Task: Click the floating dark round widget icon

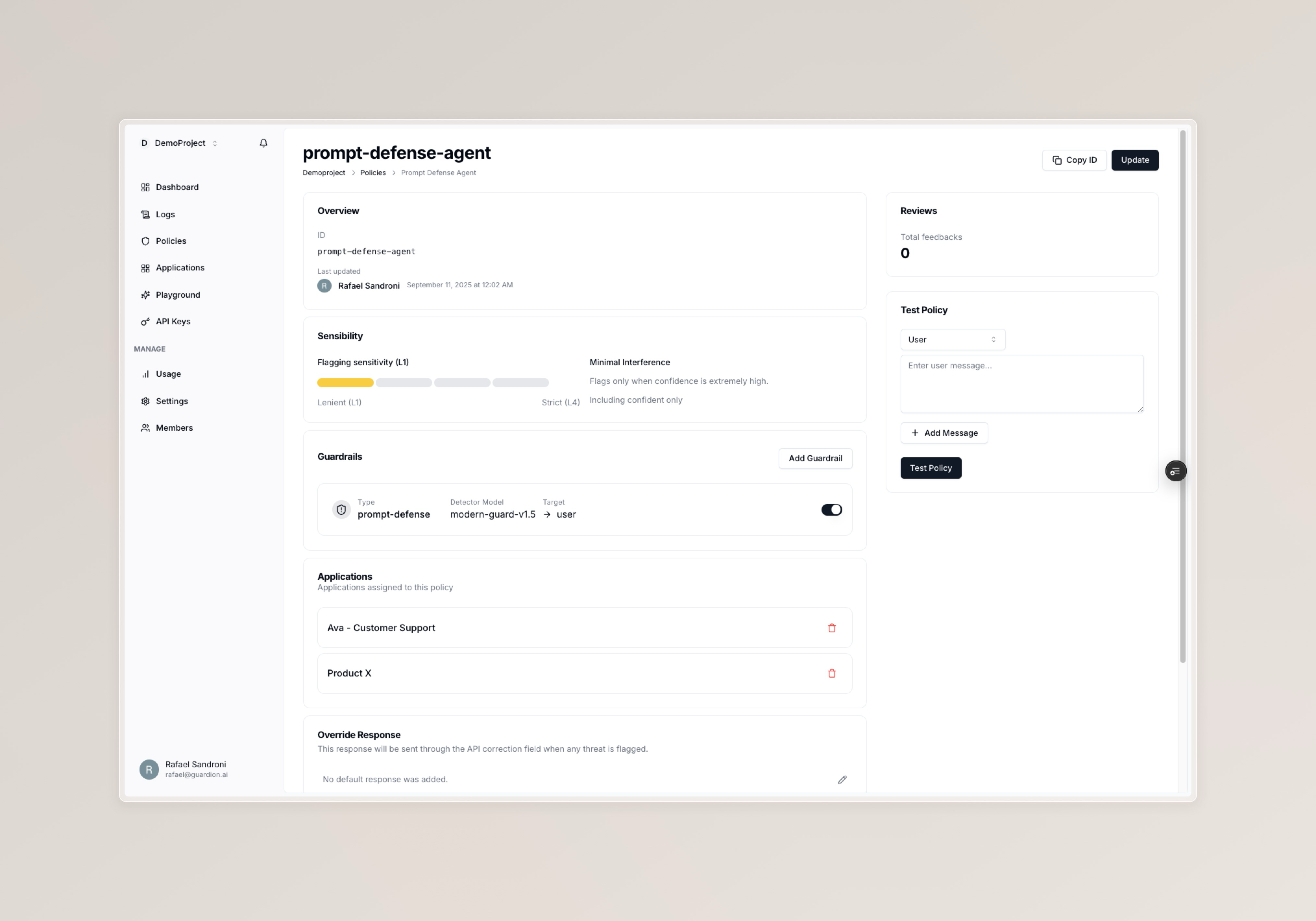Action: point(1176,471)
